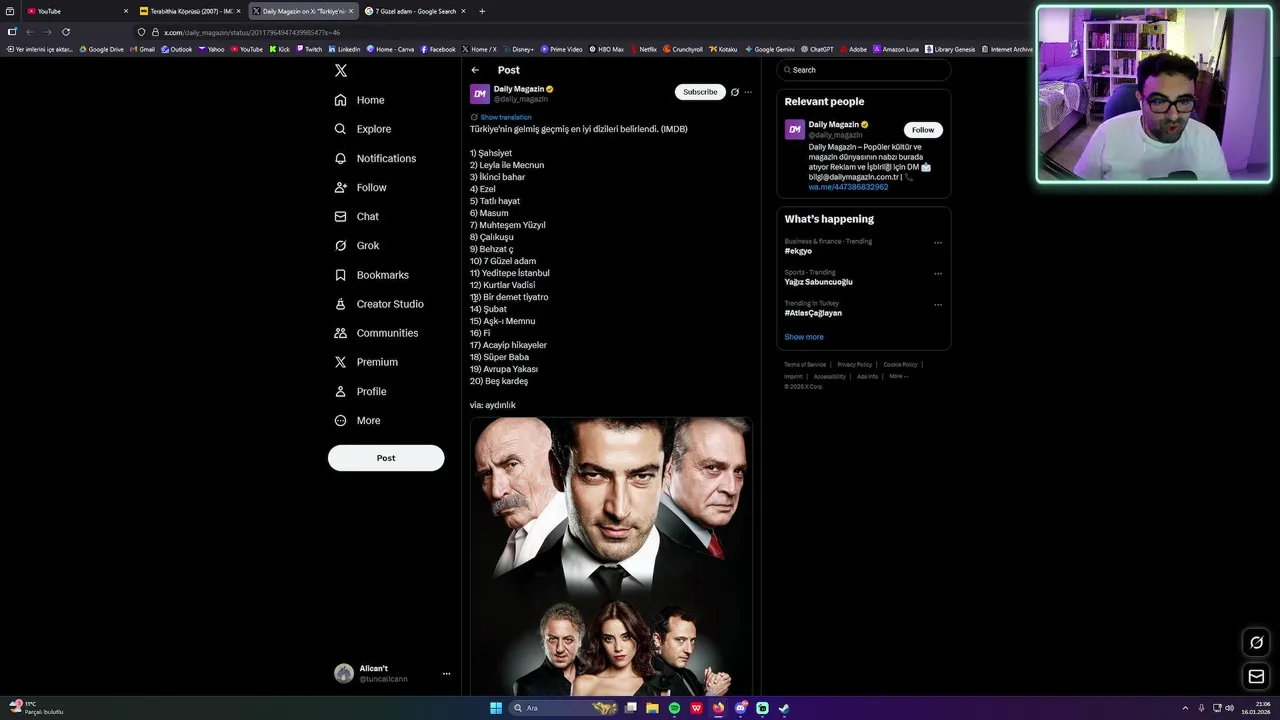Open the LinkedIn bookmark
The width and height of the screenshot is (1280, 720).
tap(345, 49)
